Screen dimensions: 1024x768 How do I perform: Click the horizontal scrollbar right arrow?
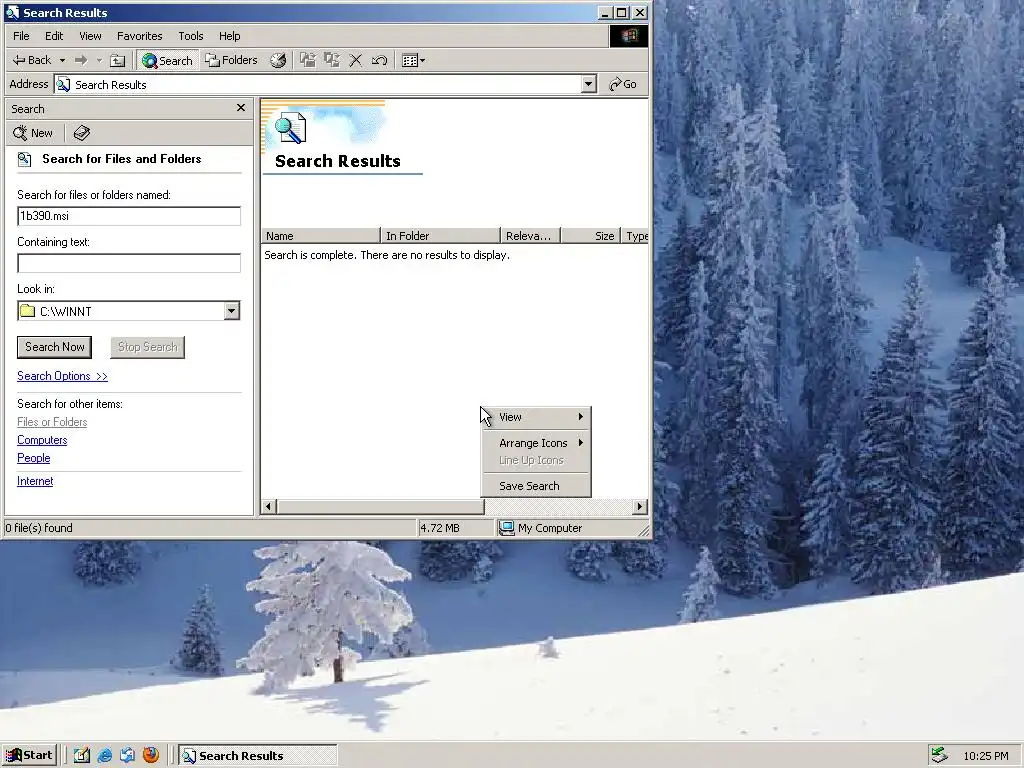(x=640, y=507)
